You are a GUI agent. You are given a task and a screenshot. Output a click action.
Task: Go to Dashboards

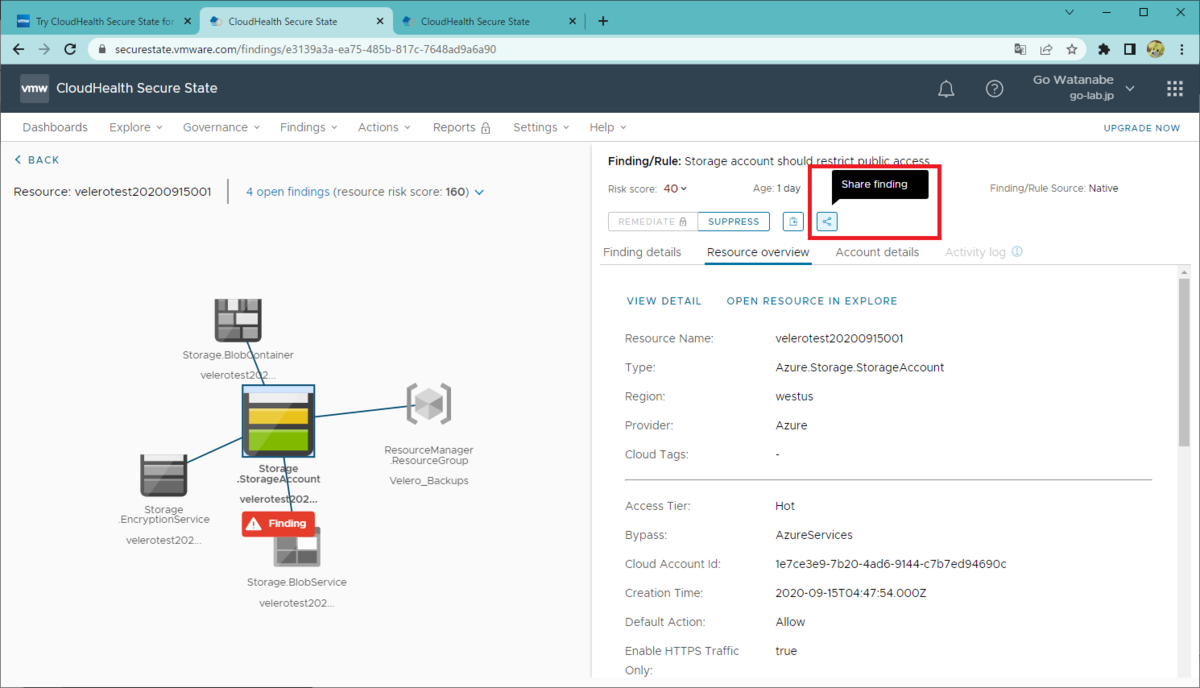coord(55,127)
